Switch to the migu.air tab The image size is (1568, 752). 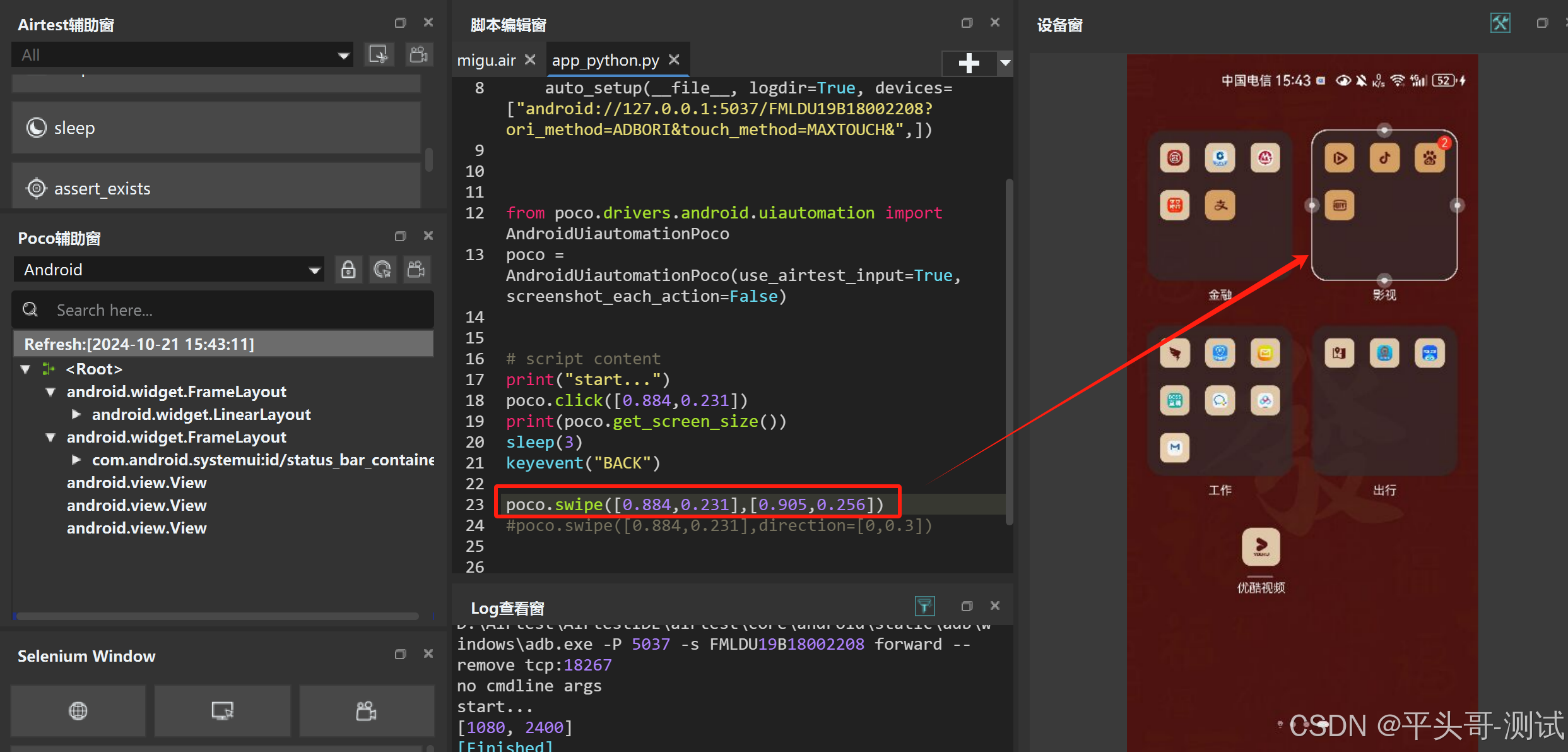(486, 60)
